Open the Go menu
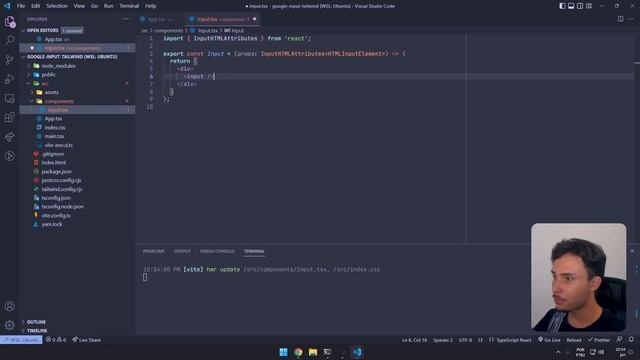Viewport: 640px width, 360px height. click(94, 6)
